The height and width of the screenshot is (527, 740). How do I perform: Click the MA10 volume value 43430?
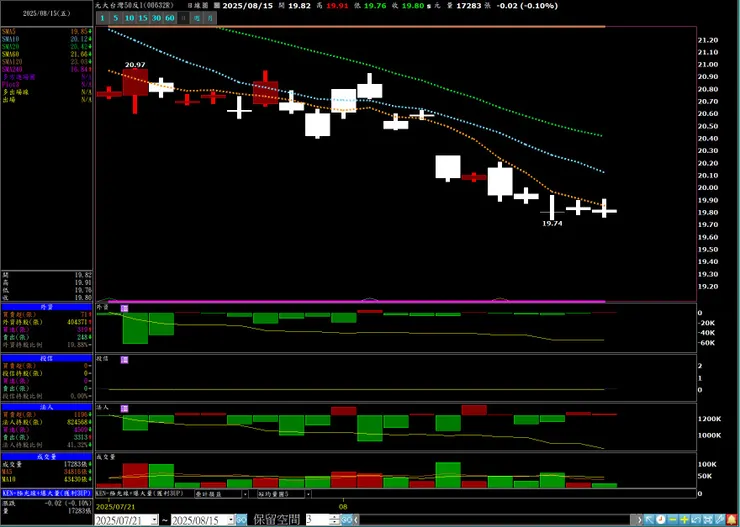75,479
